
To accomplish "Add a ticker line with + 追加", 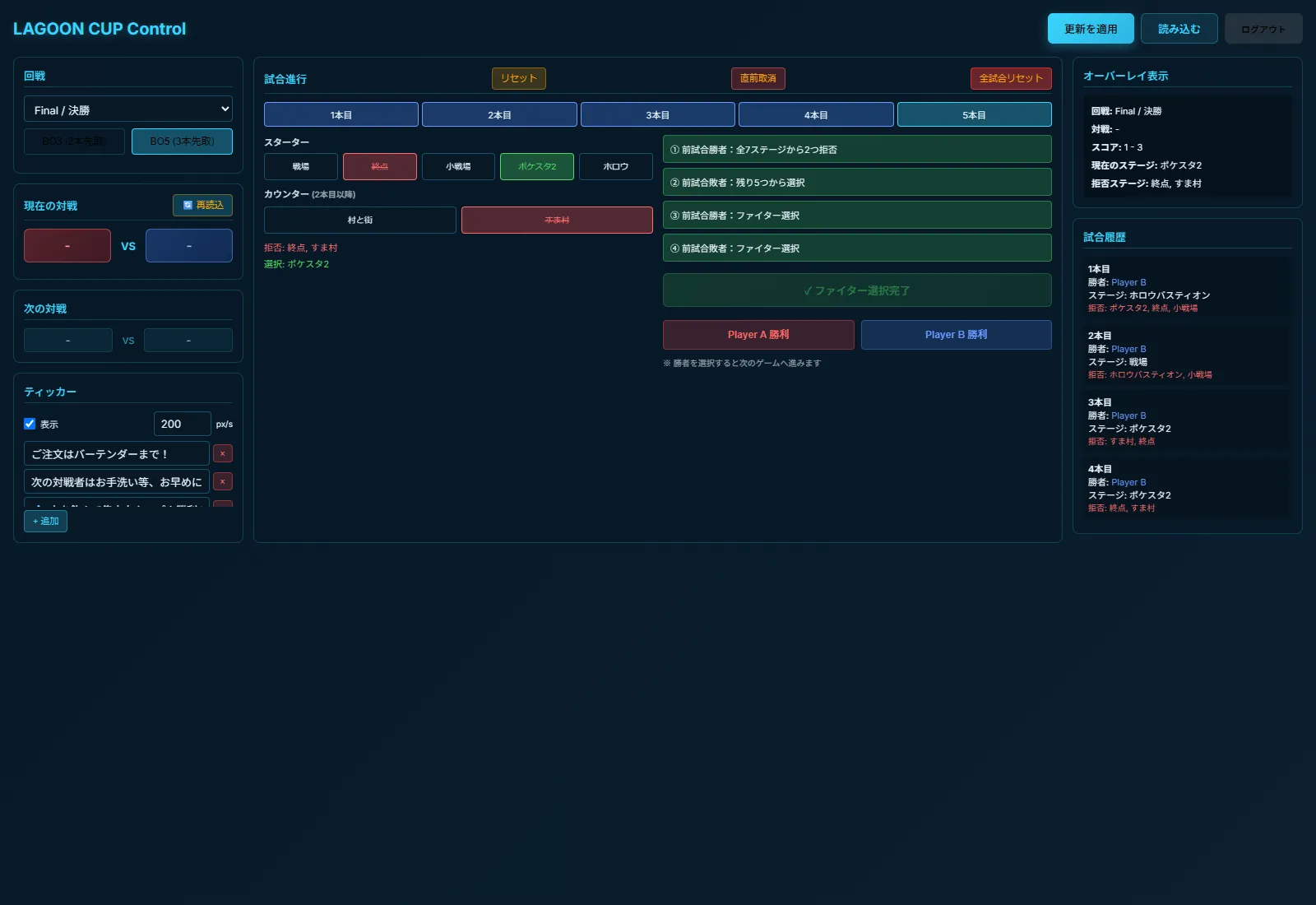I will [x=45, y=521].
